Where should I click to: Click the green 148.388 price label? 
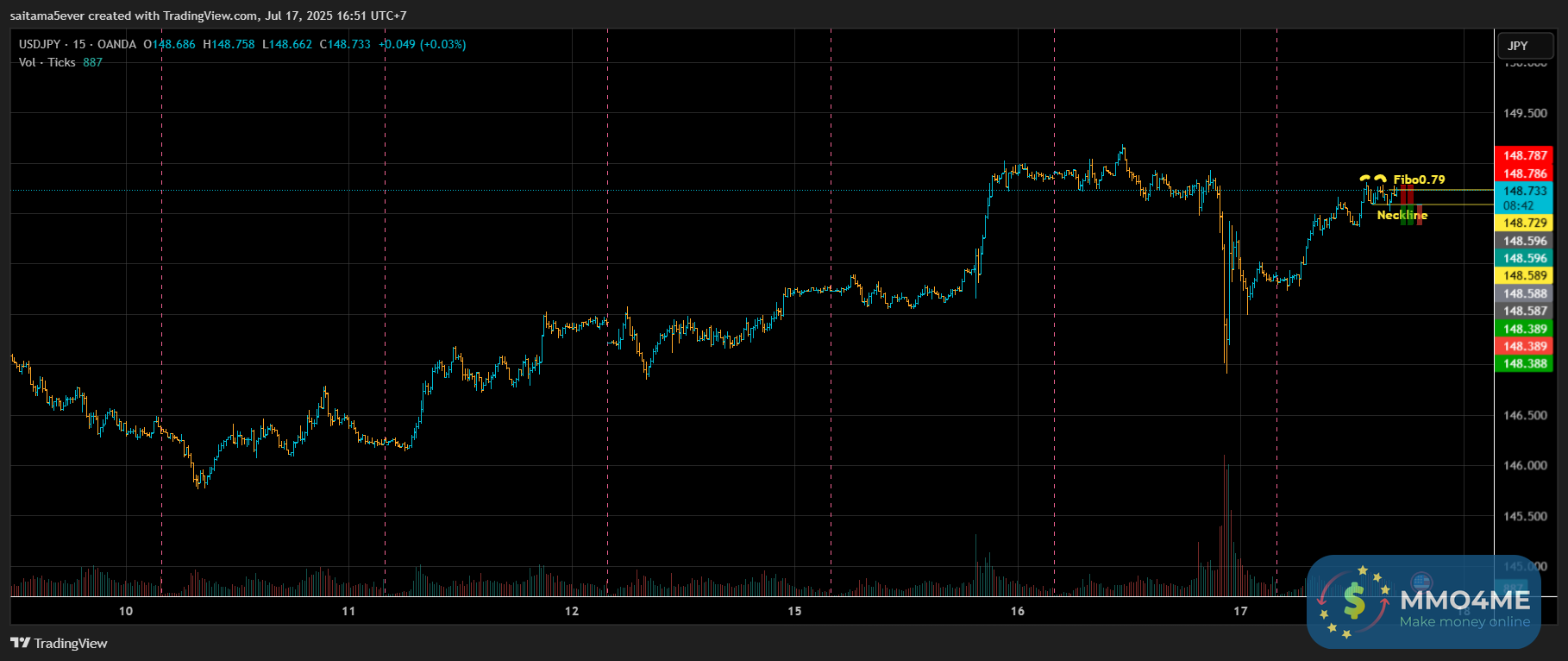(x=1525, y=363)
